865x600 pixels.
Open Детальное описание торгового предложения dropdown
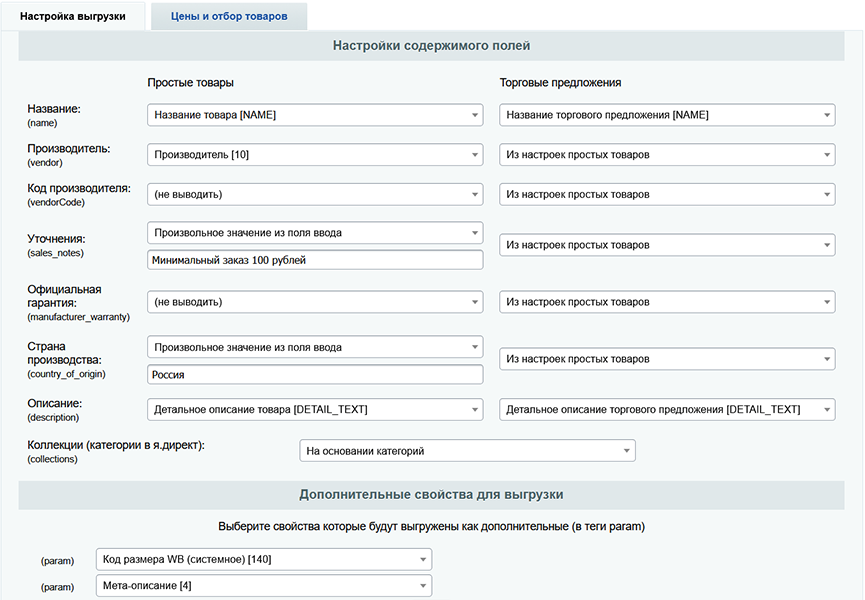(667, 409)
